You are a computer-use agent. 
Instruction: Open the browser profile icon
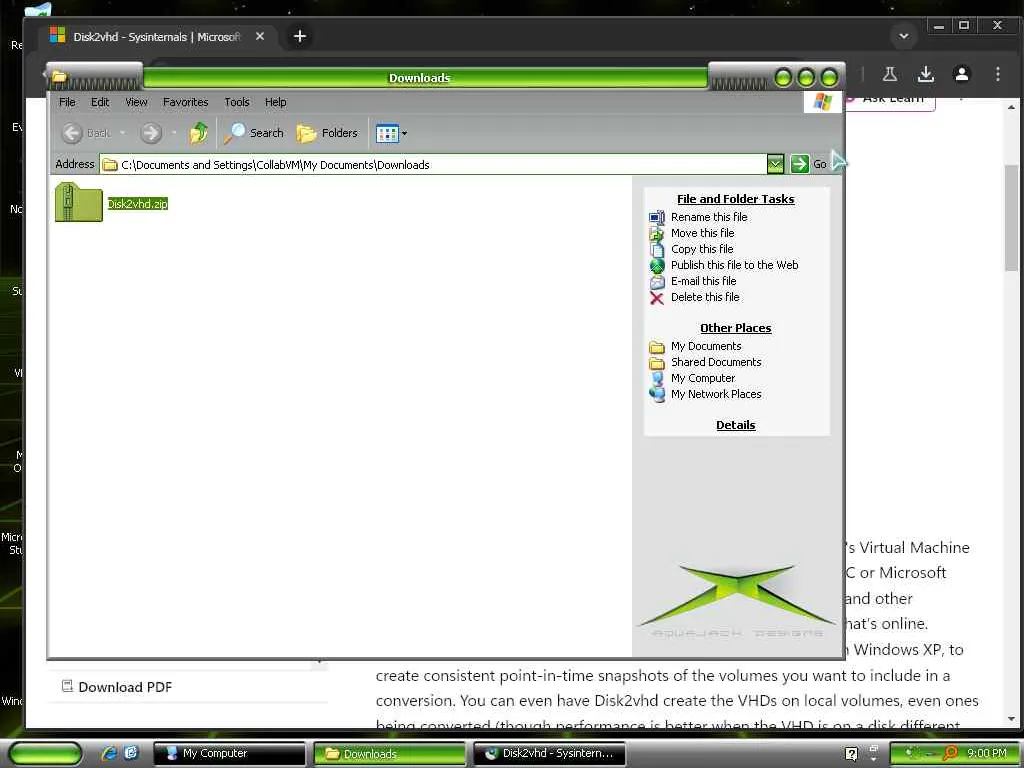[961, 74]
